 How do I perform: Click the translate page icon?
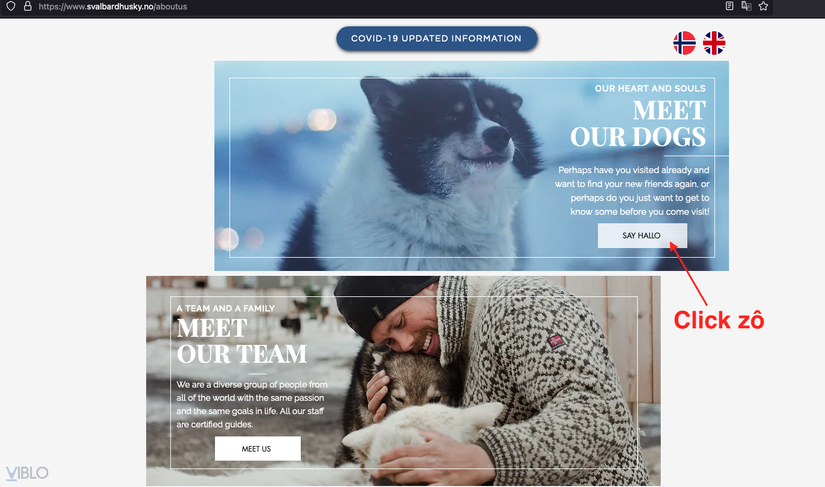[x=746, y=6]
